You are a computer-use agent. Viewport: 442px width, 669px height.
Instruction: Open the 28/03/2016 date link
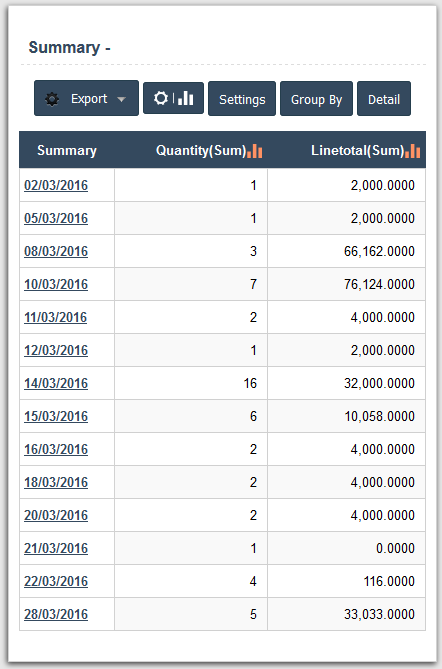tap(56, 614)
